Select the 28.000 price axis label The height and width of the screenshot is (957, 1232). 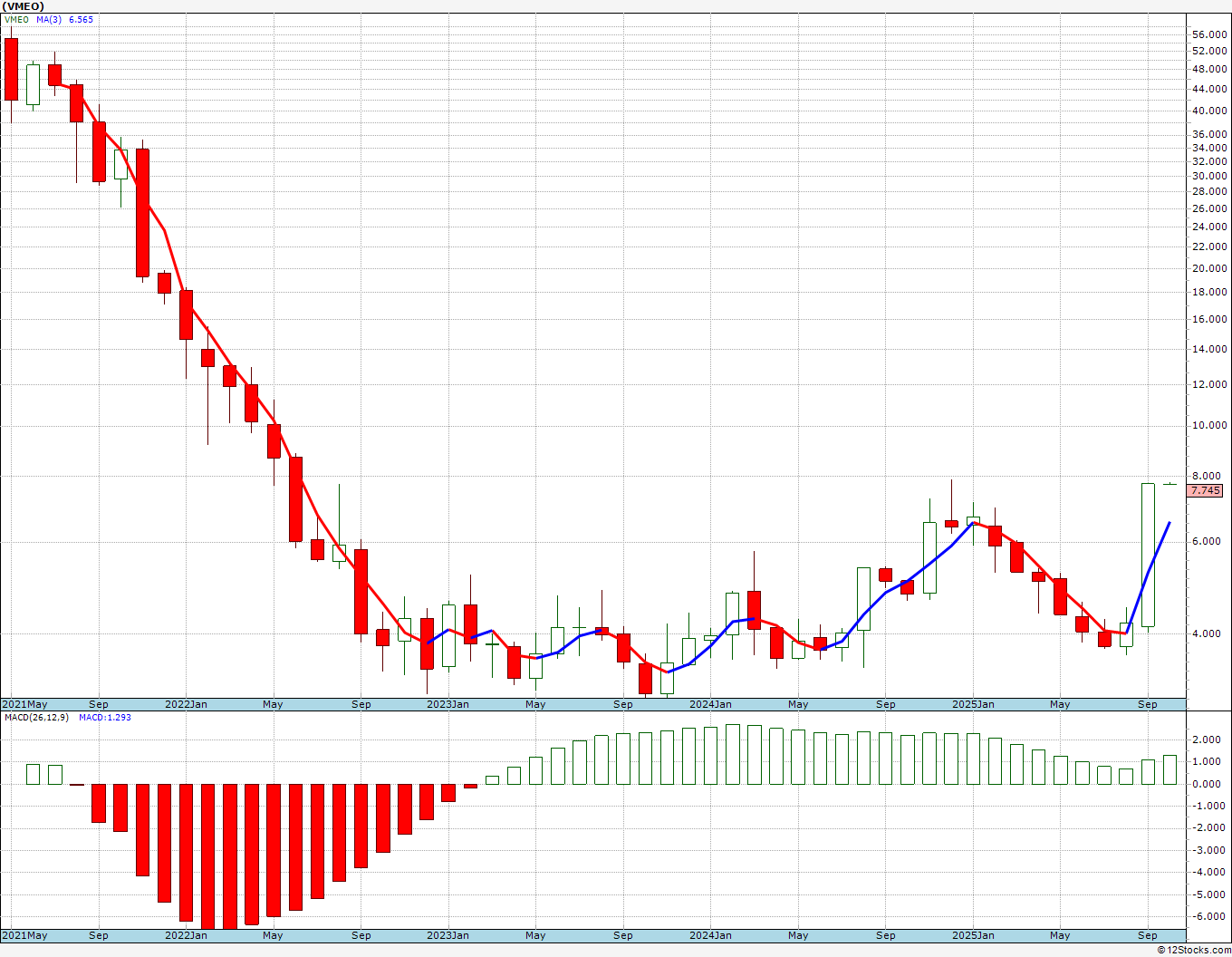1210,191
